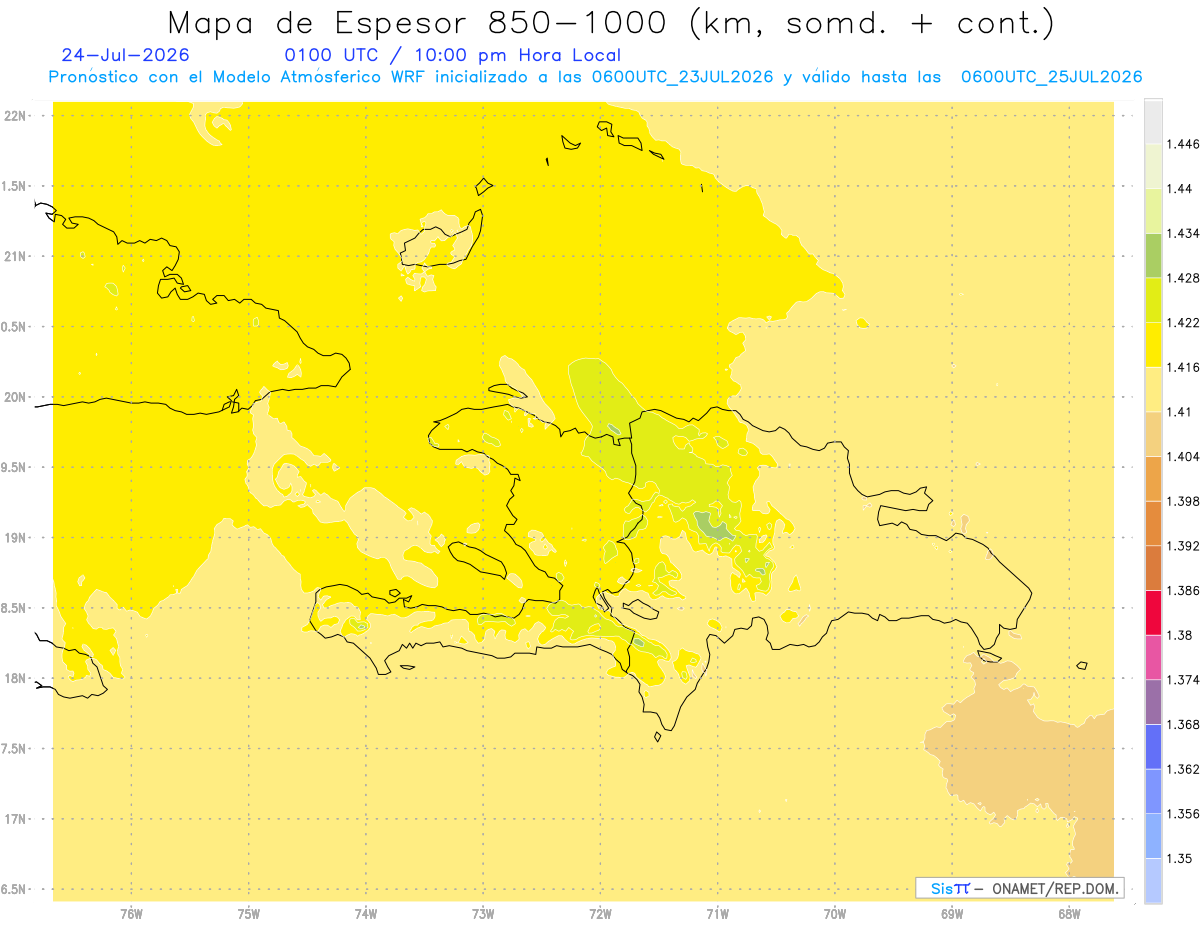Click the legend value '1.35'
1200x927 pixels.
pos(1180,859)
